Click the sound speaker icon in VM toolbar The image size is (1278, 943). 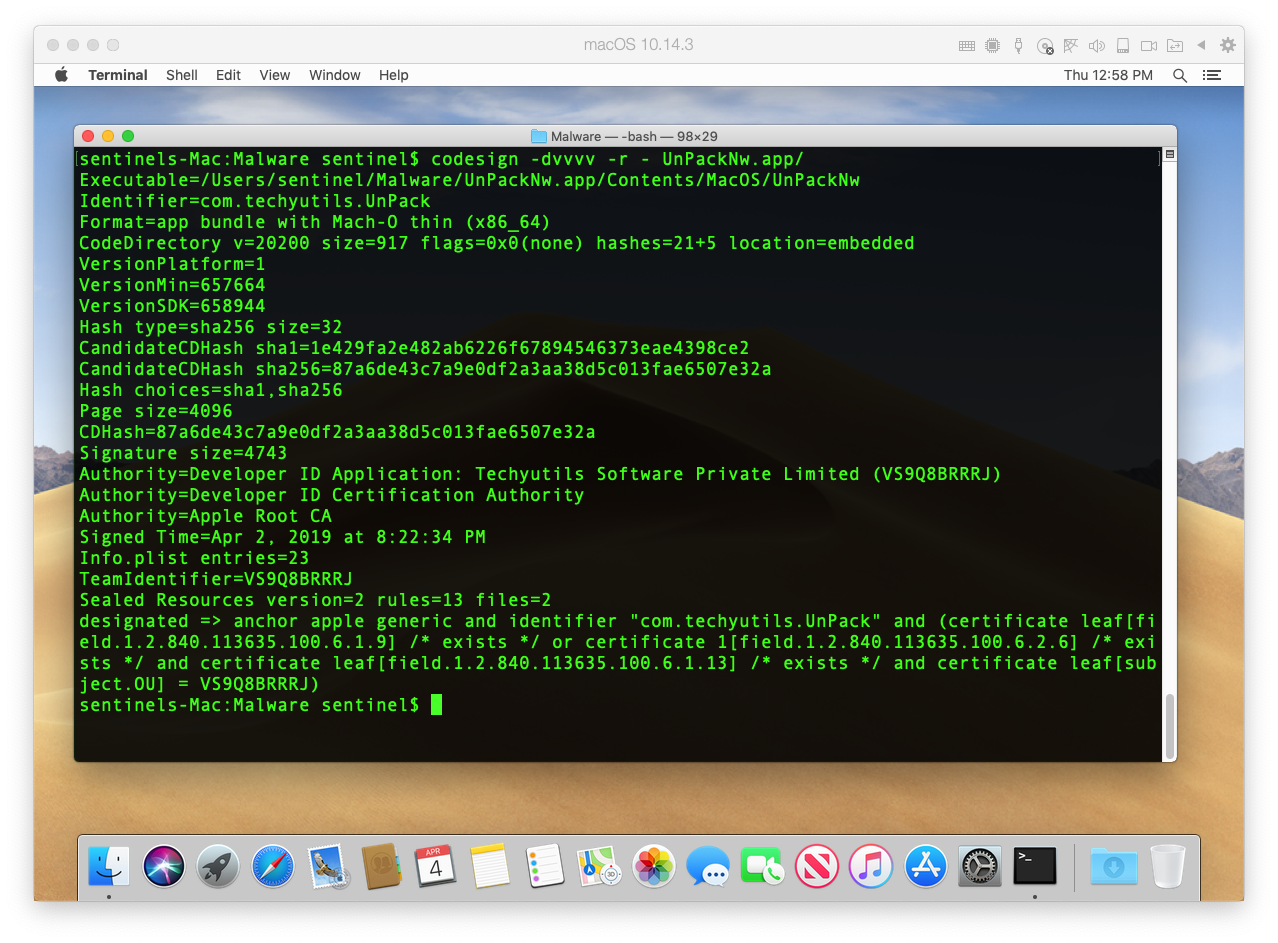point(1097,46)
